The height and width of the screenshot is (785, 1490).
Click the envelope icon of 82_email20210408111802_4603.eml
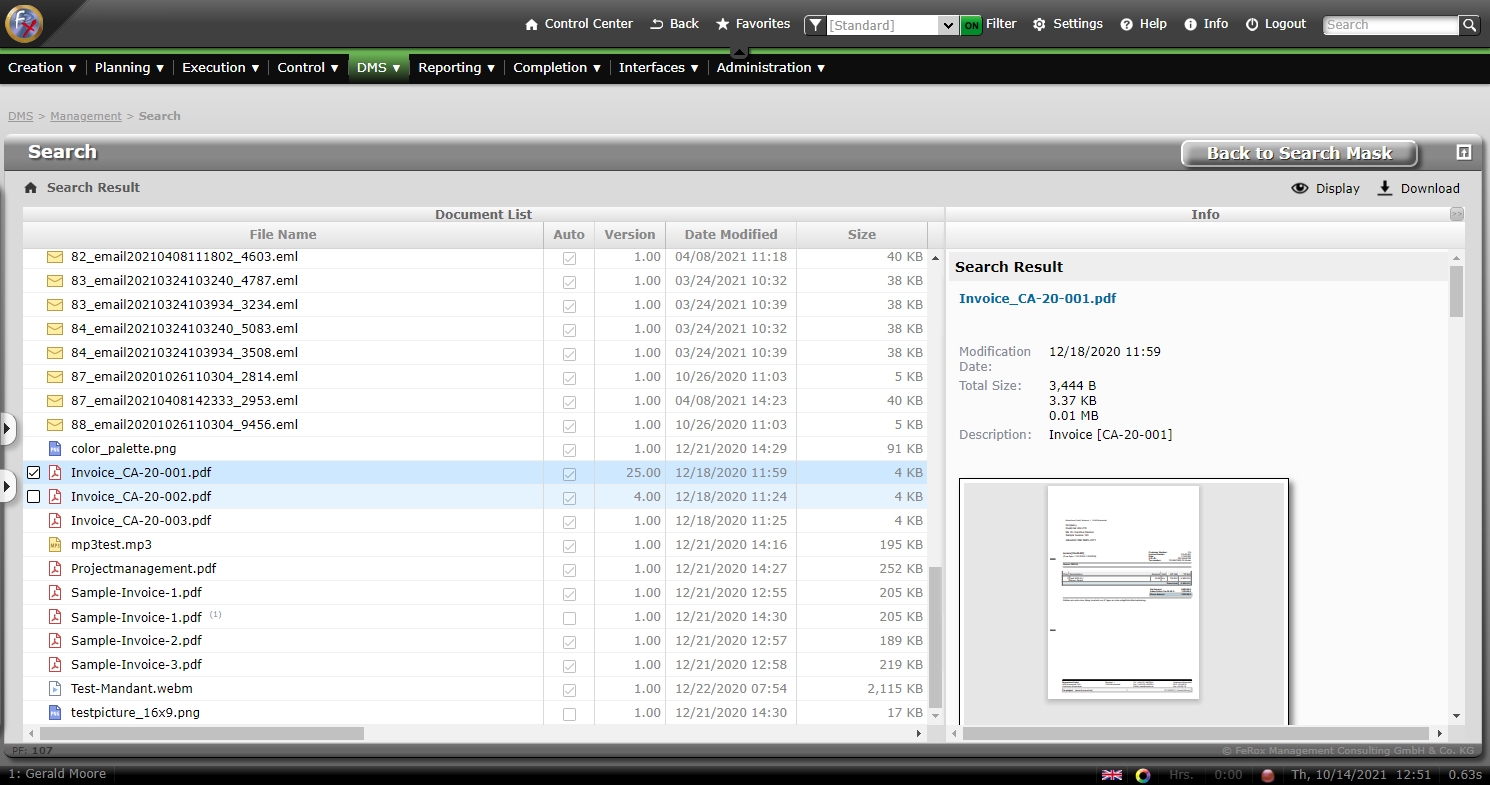pos(55,257)
